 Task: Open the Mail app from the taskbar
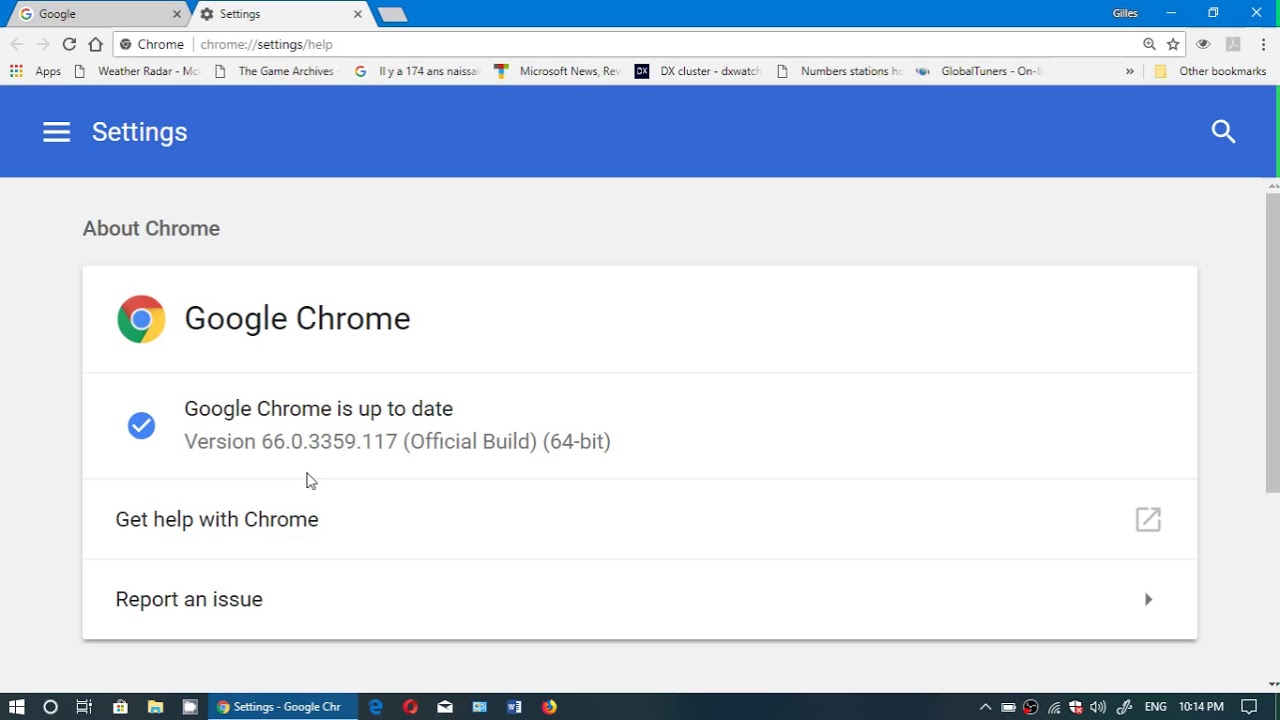445,707
